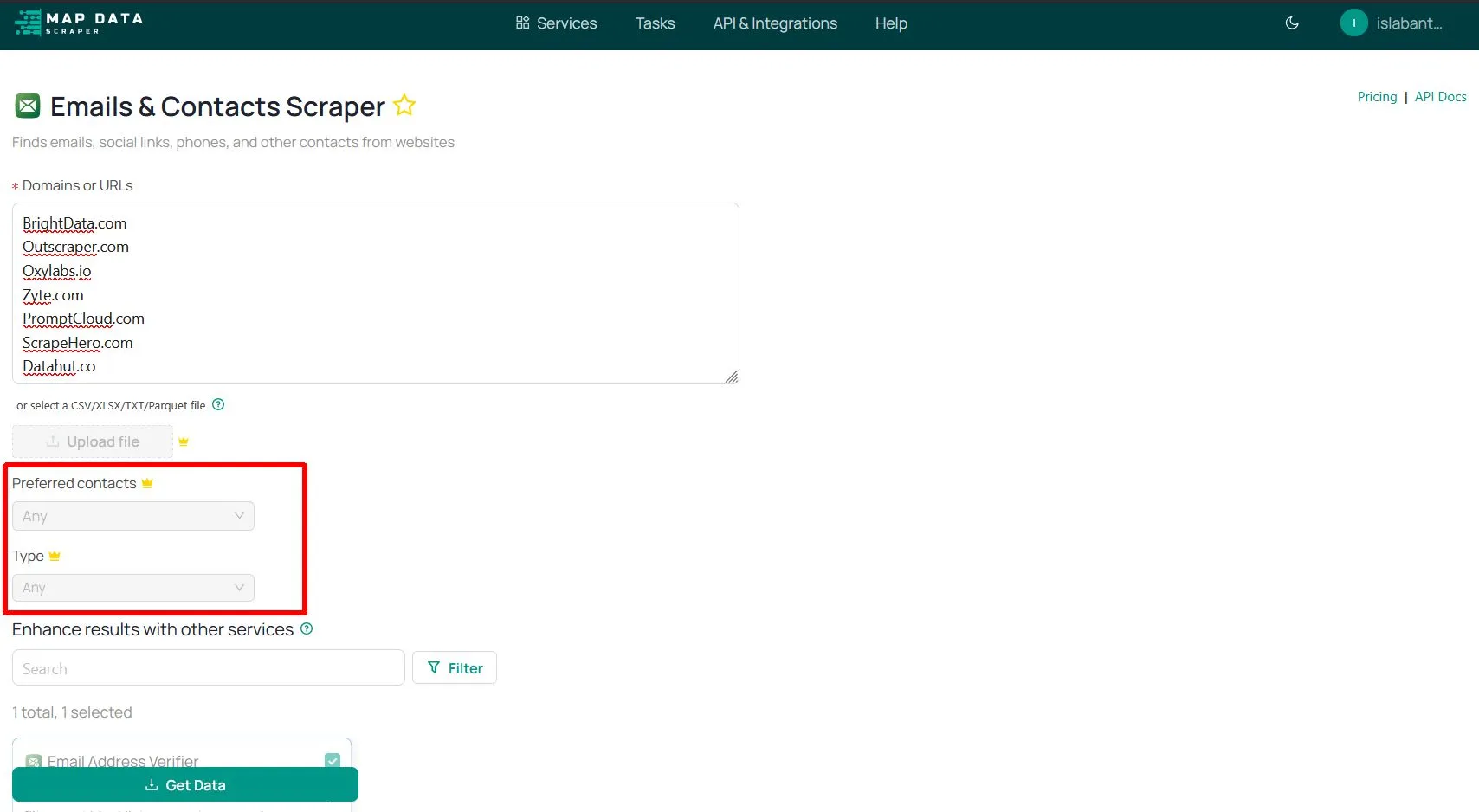
Task: Click the green envelope scraper icon
Action: click(x=28, y=106)
